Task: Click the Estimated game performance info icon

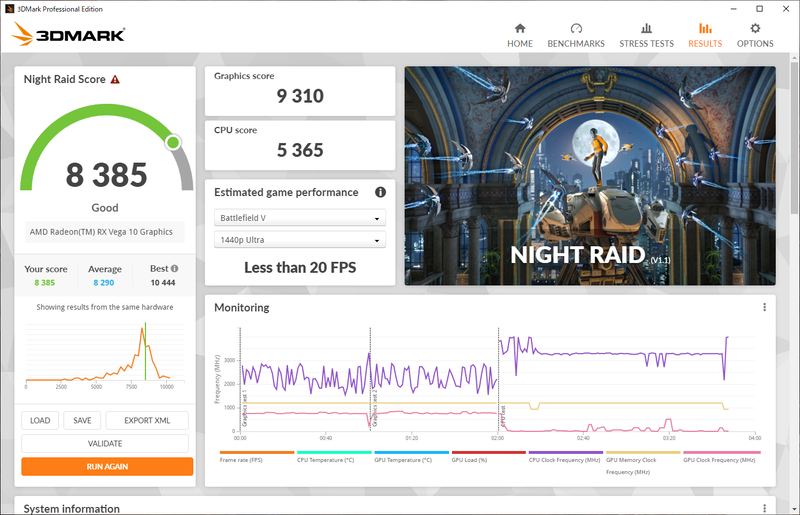Action: pyautogui.click(x=380, y=192)
